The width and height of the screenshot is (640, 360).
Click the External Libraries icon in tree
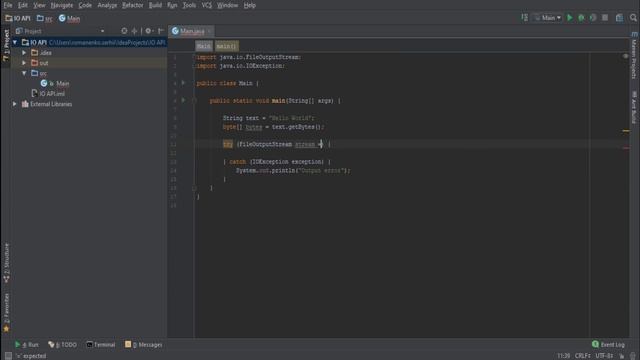click(25, 104)
